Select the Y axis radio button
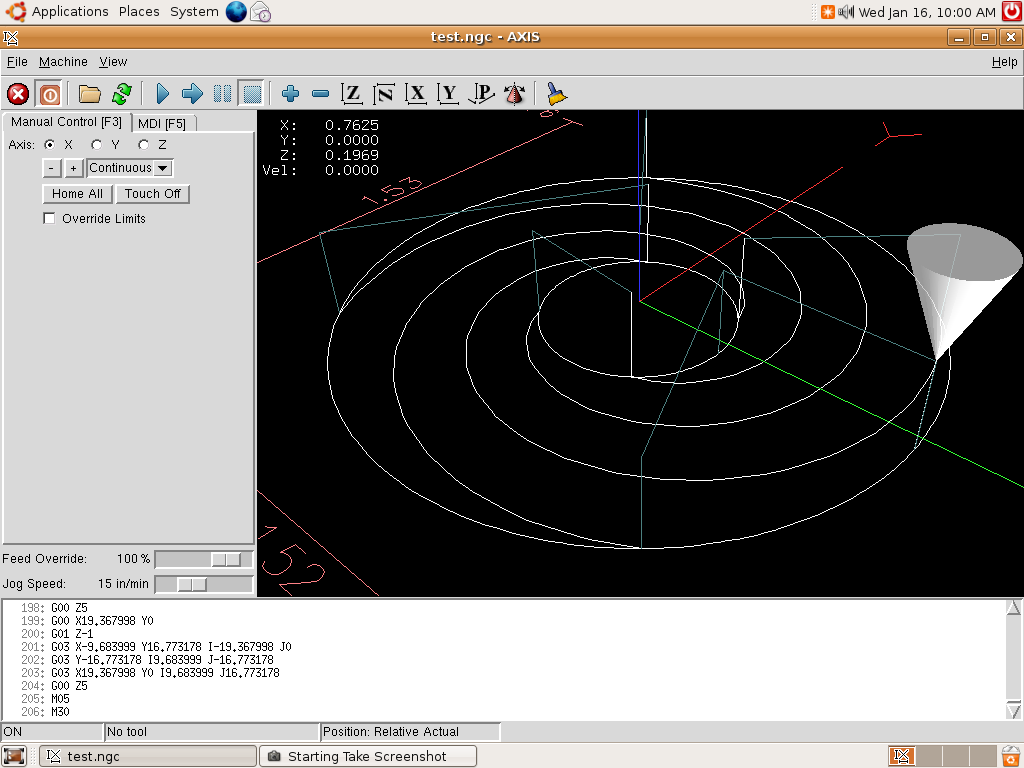This screenshot has width=1024, height=768. (x=97, y=145)
